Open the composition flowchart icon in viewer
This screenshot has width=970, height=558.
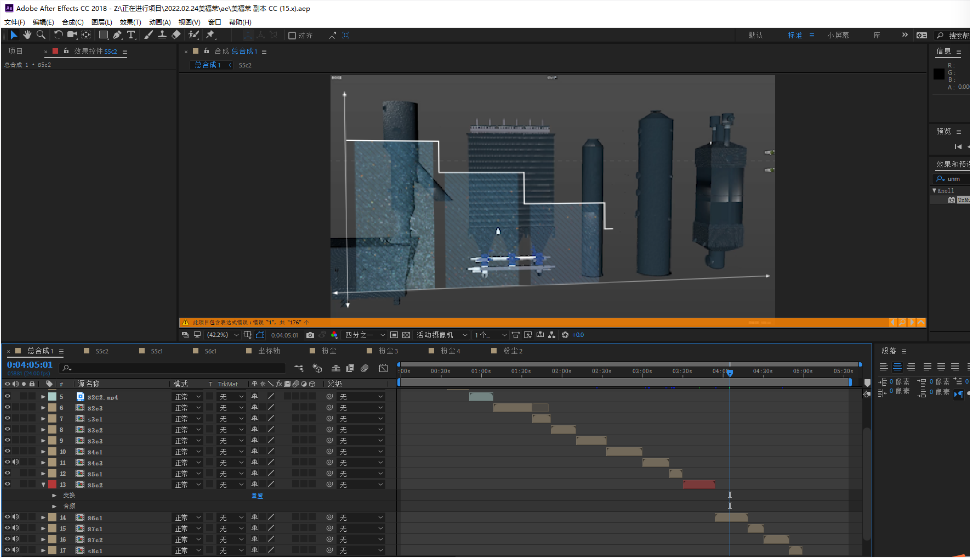(551, 335)
